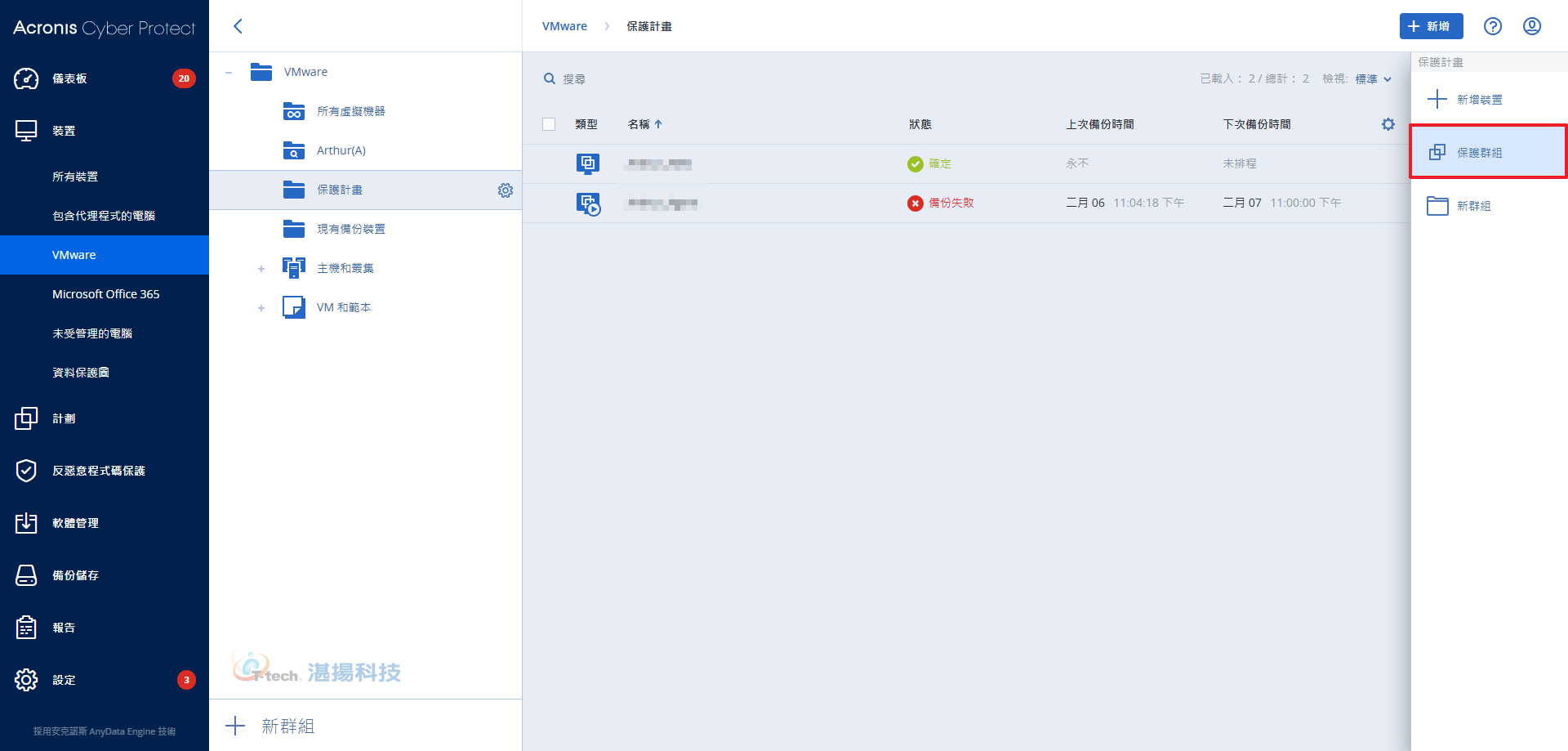Click the 主機和叢集 hosts icon
Screen dimensions: 1568x751
[x=294, y=268]
